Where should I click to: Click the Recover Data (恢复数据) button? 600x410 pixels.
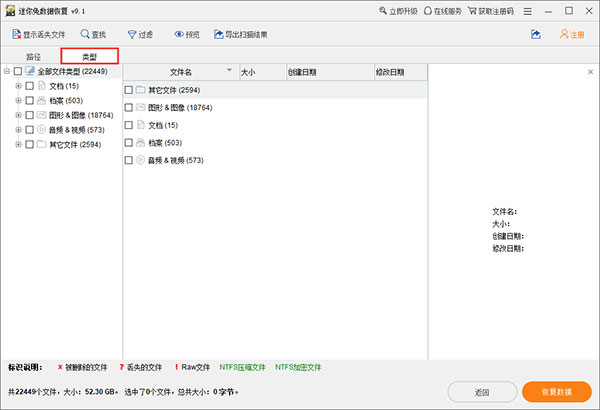pos(557,391)
